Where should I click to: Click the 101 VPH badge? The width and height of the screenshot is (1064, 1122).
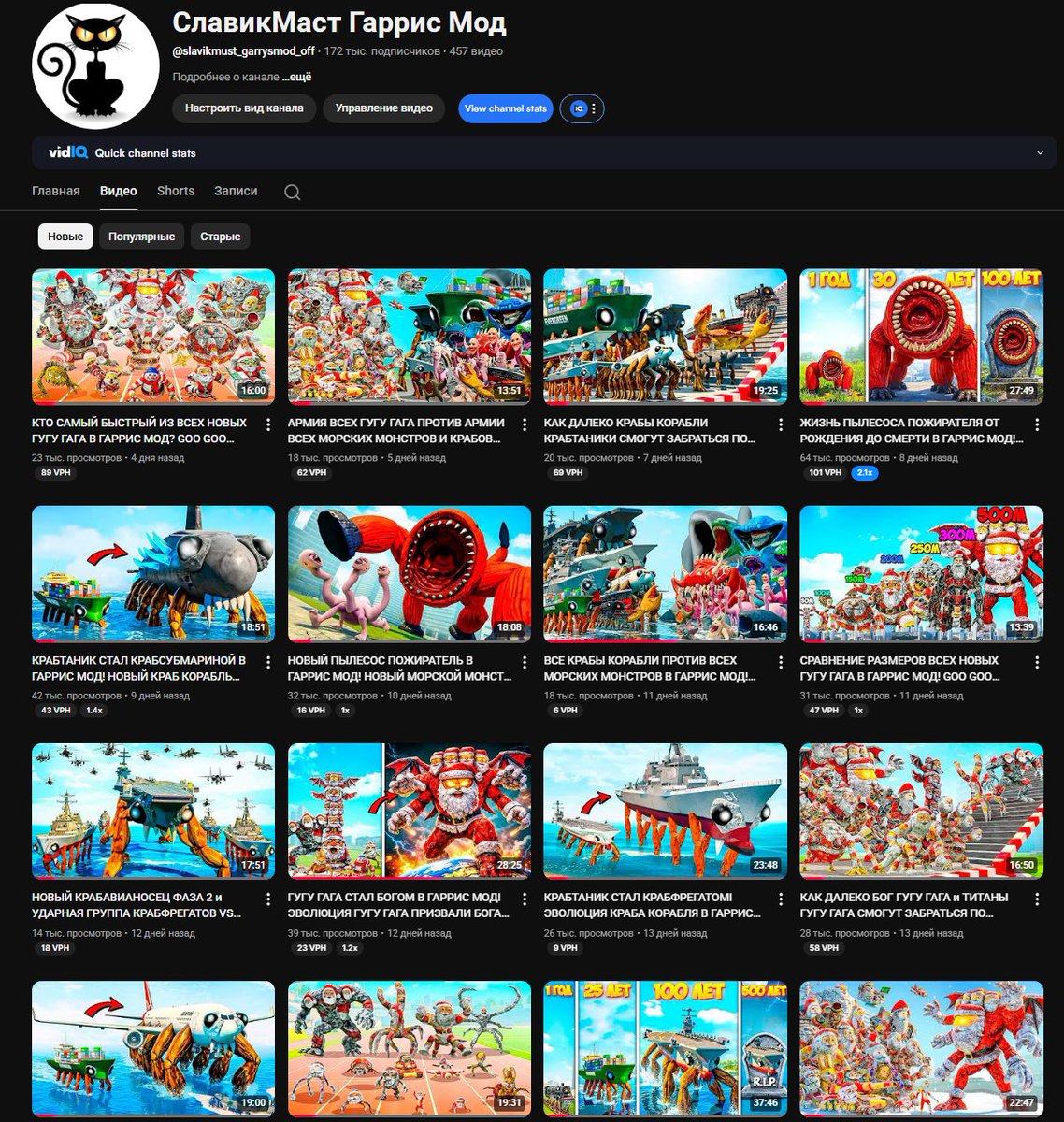tap(825, 473)
